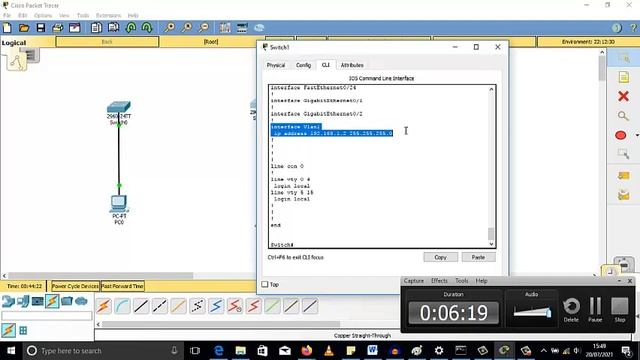The height and width of the screenshot is (360, 640).
Task: Click Power Cycle Devices button
Action: (x=75, y=286)
